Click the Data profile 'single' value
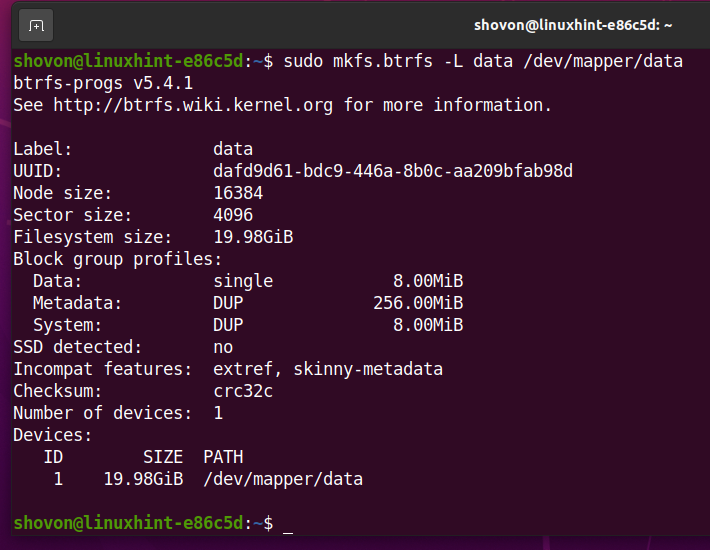This screenshot has height=550, width=710. tap(243, 281)
